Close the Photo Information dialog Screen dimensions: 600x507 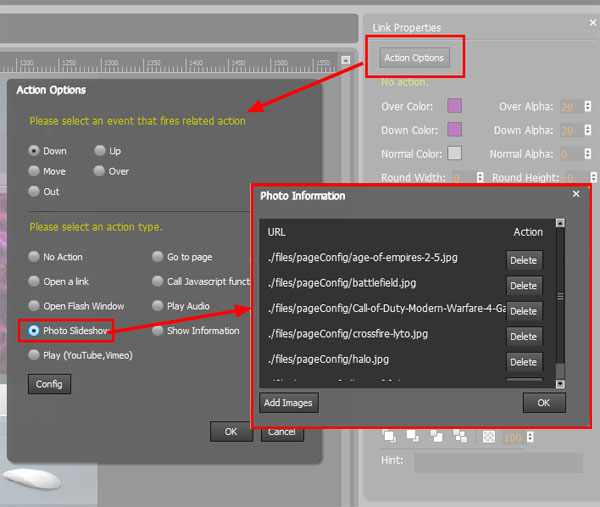[x=576, y=194]
